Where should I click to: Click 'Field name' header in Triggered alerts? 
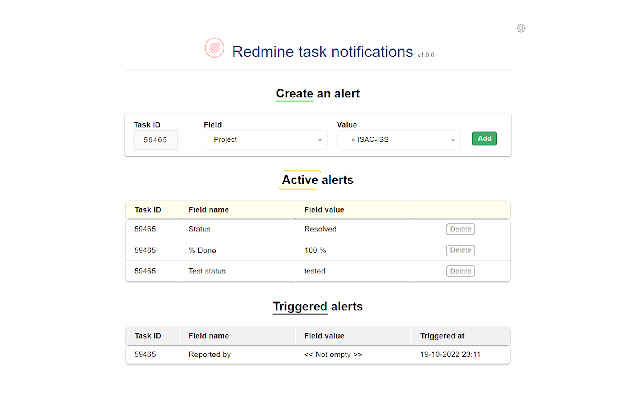coord(208,336)
